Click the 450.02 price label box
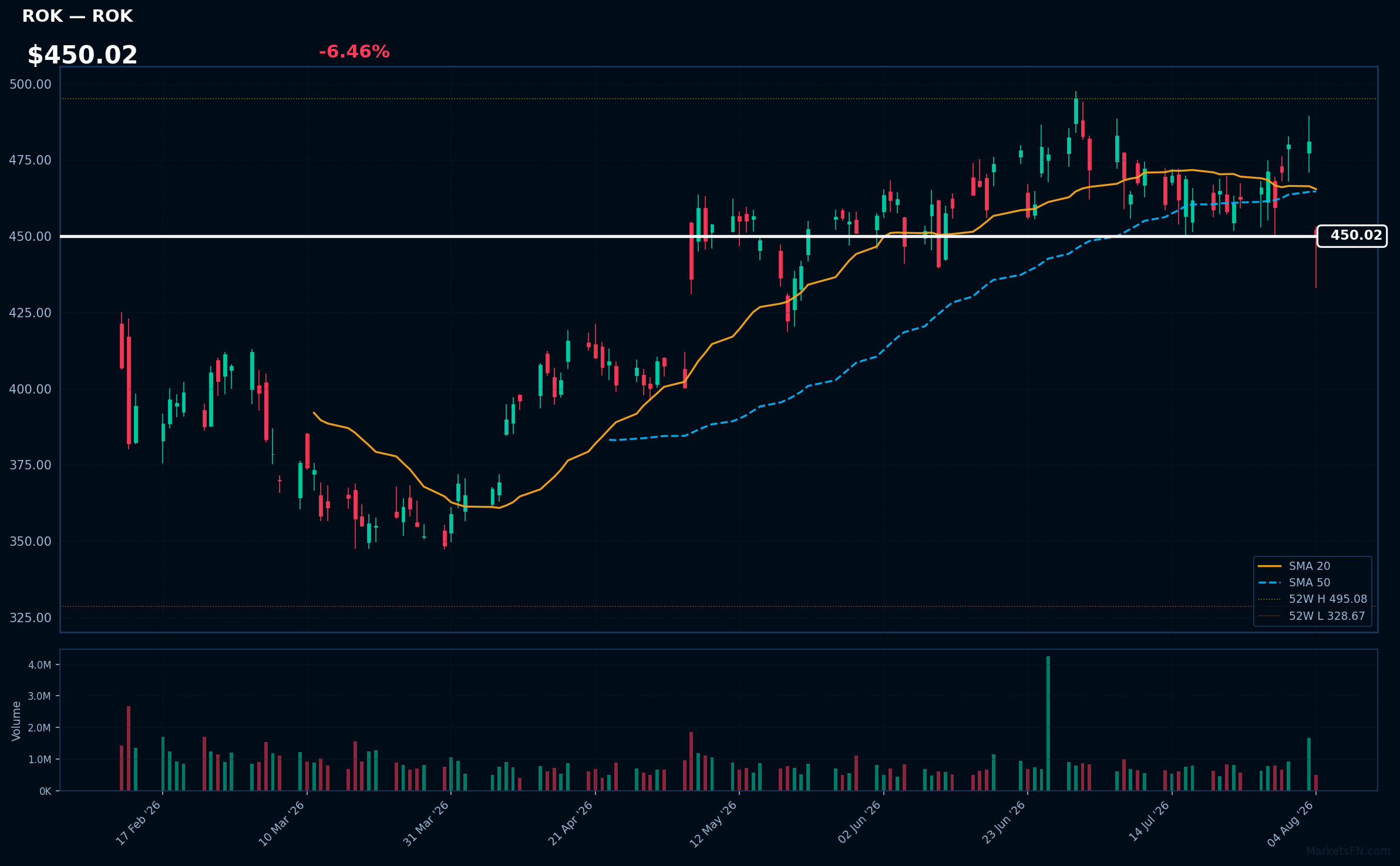 [1352, 236]
